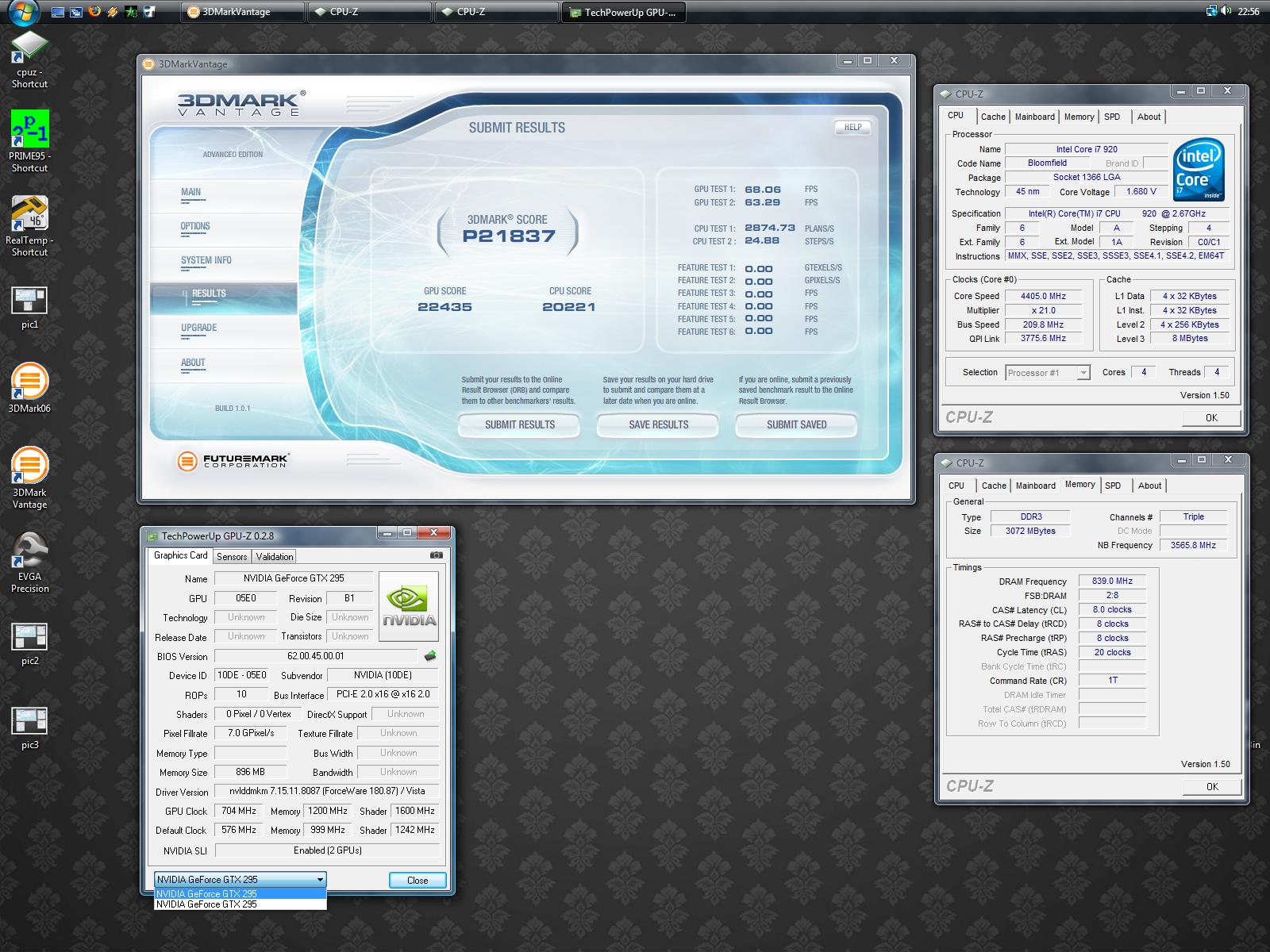Open About tab in upper CPU-Z window
This screenshot has width=1270, height=952.
(1149, 117)
